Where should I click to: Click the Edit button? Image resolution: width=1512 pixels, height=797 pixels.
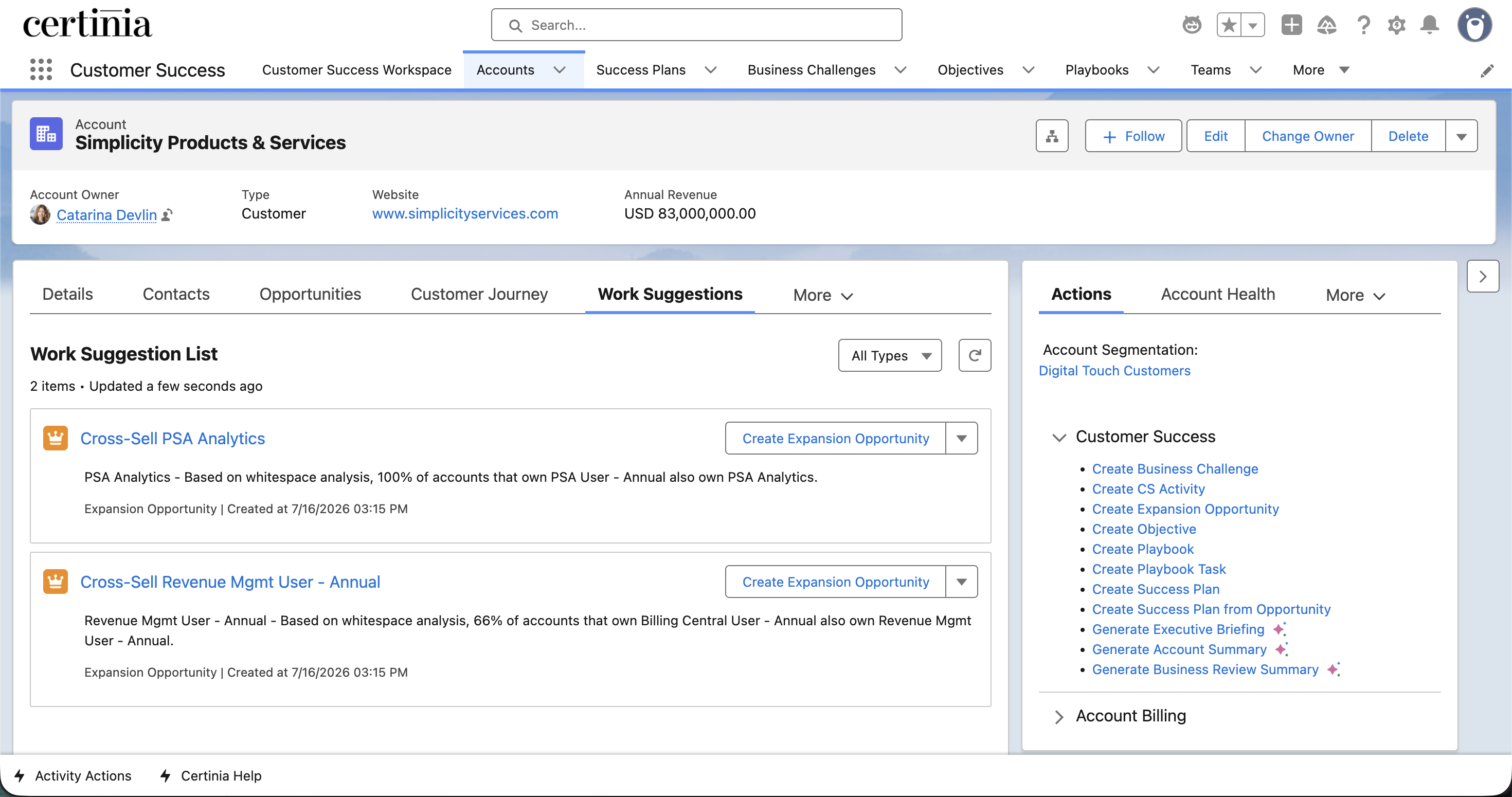click(1215, 136)
